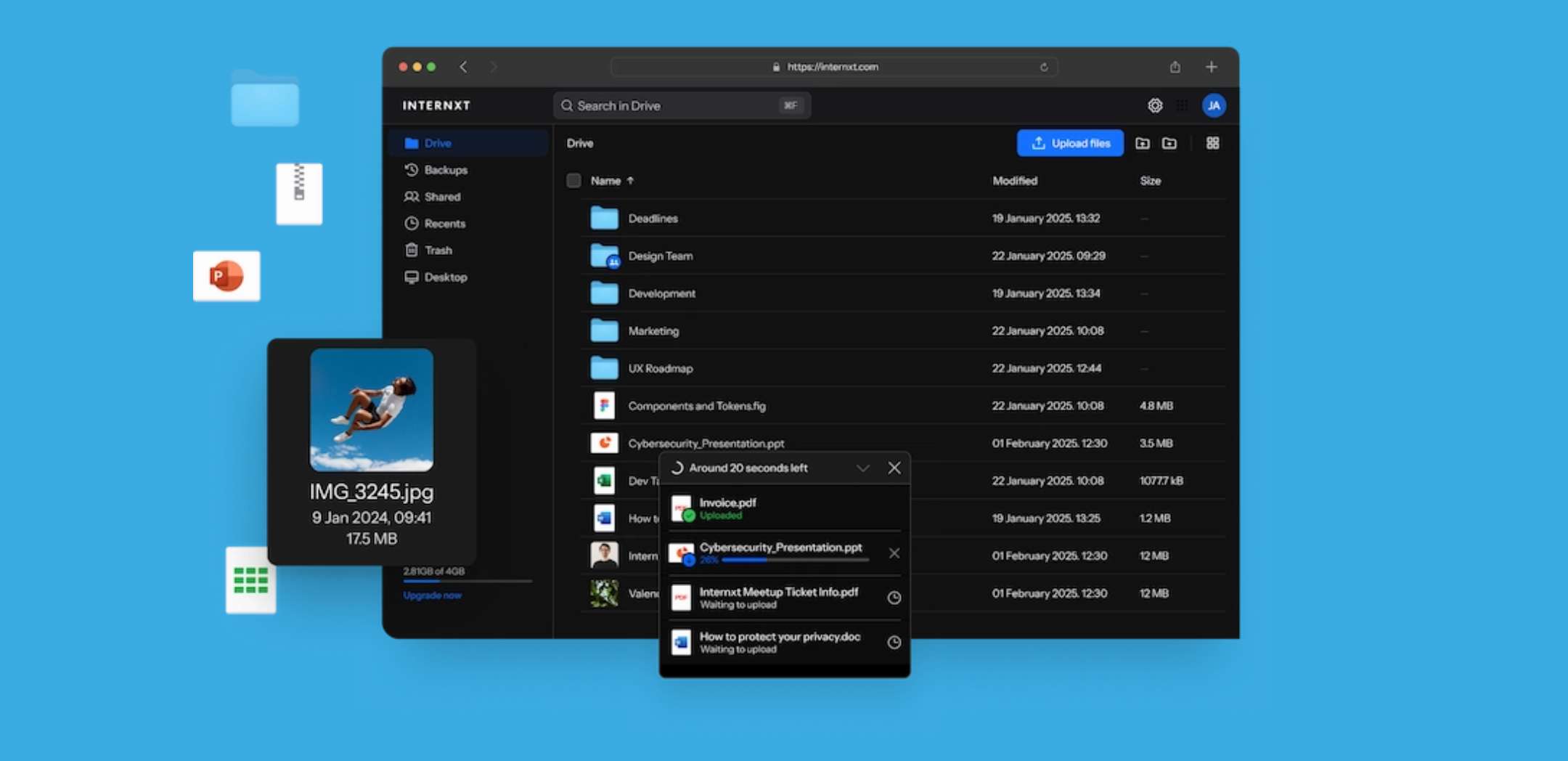This screenshot has height=761, width=1568.
Task: Open the settings gear icon
Action: (1154, 106)
